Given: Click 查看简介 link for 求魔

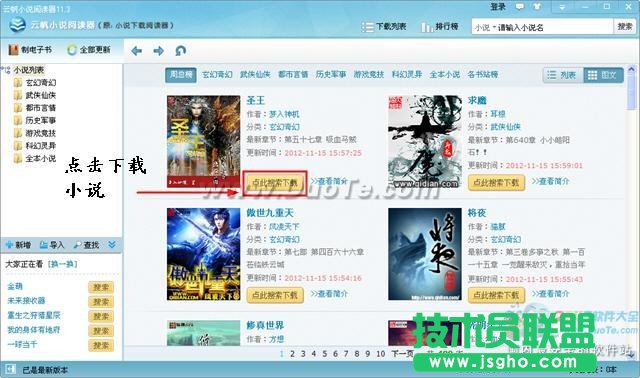Looking at the screenshot, I should pos(550,181).
